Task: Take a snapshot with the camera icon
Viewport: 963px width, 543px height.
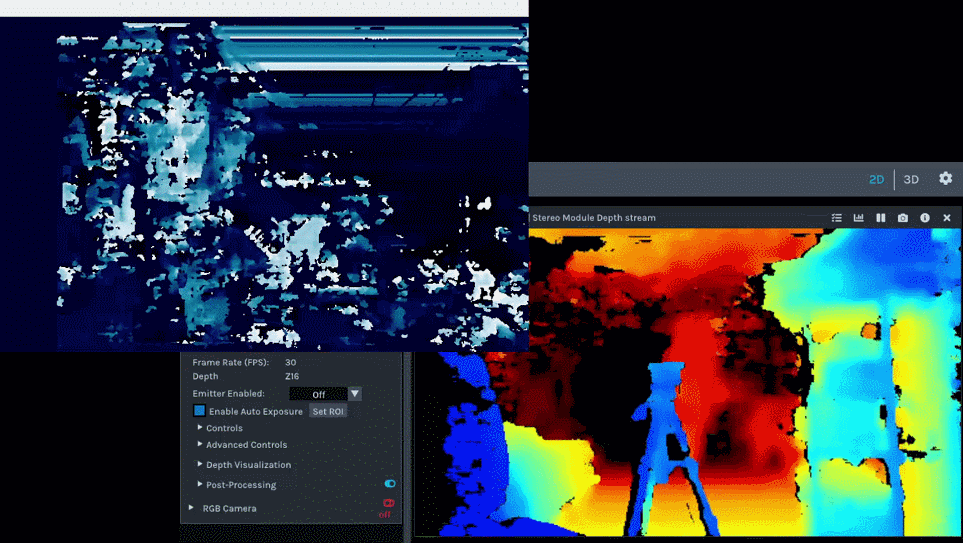Action: [x=903, y=218]
